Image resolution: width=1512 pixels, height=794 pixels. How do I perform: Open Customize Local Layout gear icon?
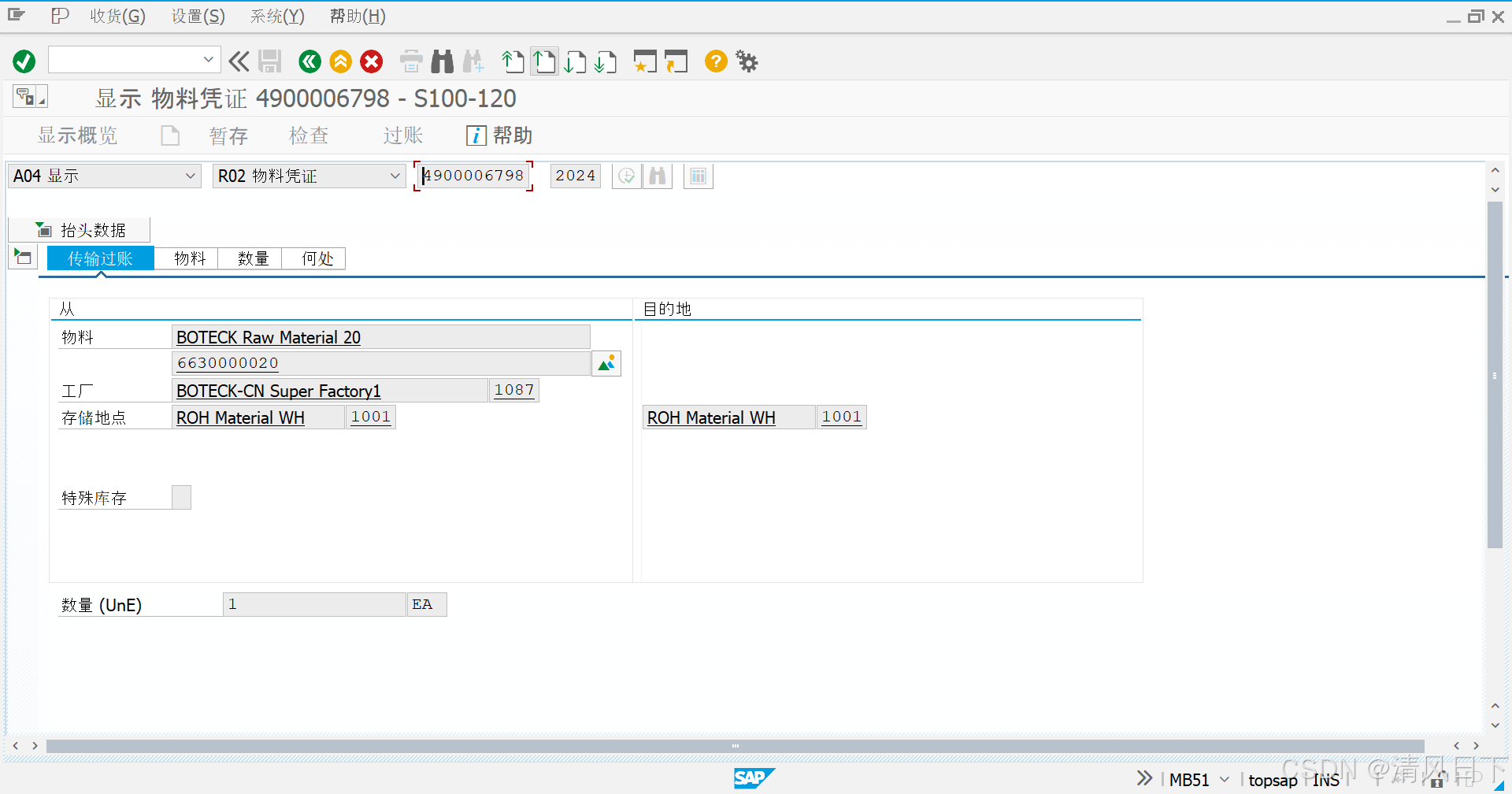[x=747, y=61]
